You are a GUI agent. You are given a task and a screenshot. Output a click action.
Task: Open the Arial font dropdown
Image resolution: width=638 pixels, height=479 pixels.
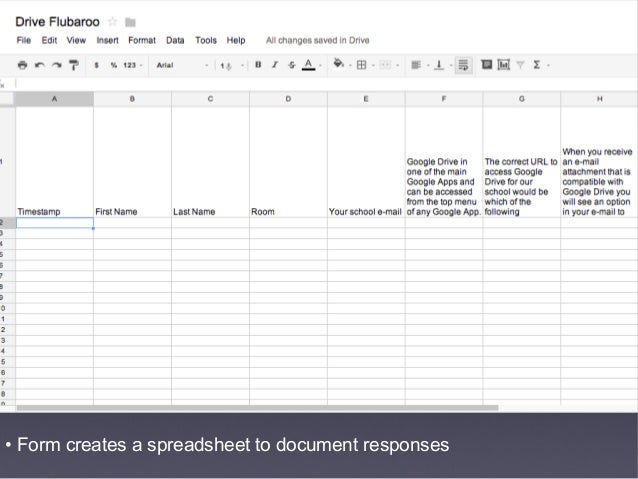coord(182,65)
